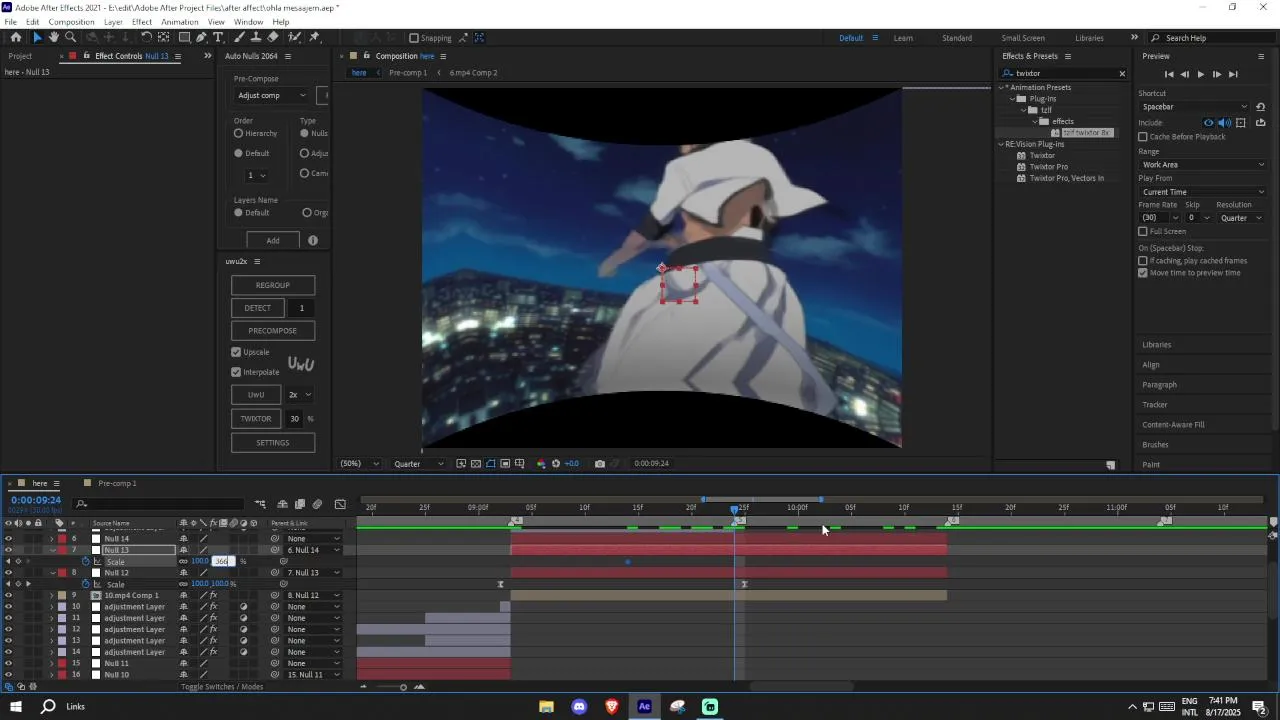Click the timeline layer search field
The image size is (1280, 720).
(x=159, y=504)
